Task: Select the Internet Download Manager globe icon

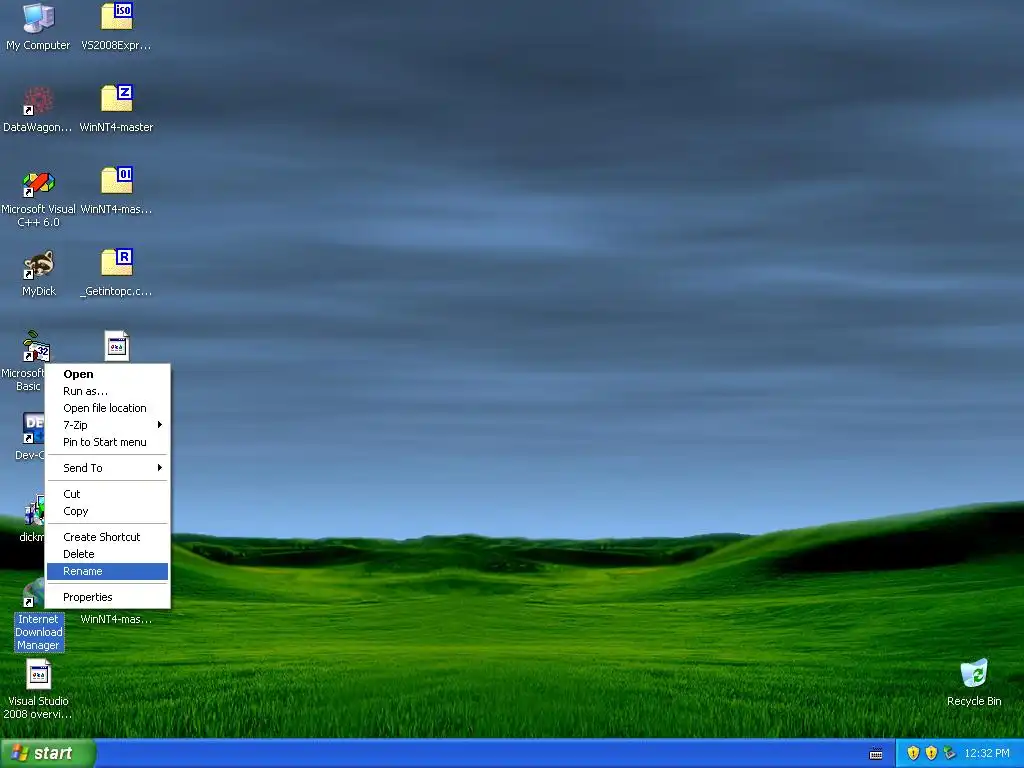Action: [33, 593]
